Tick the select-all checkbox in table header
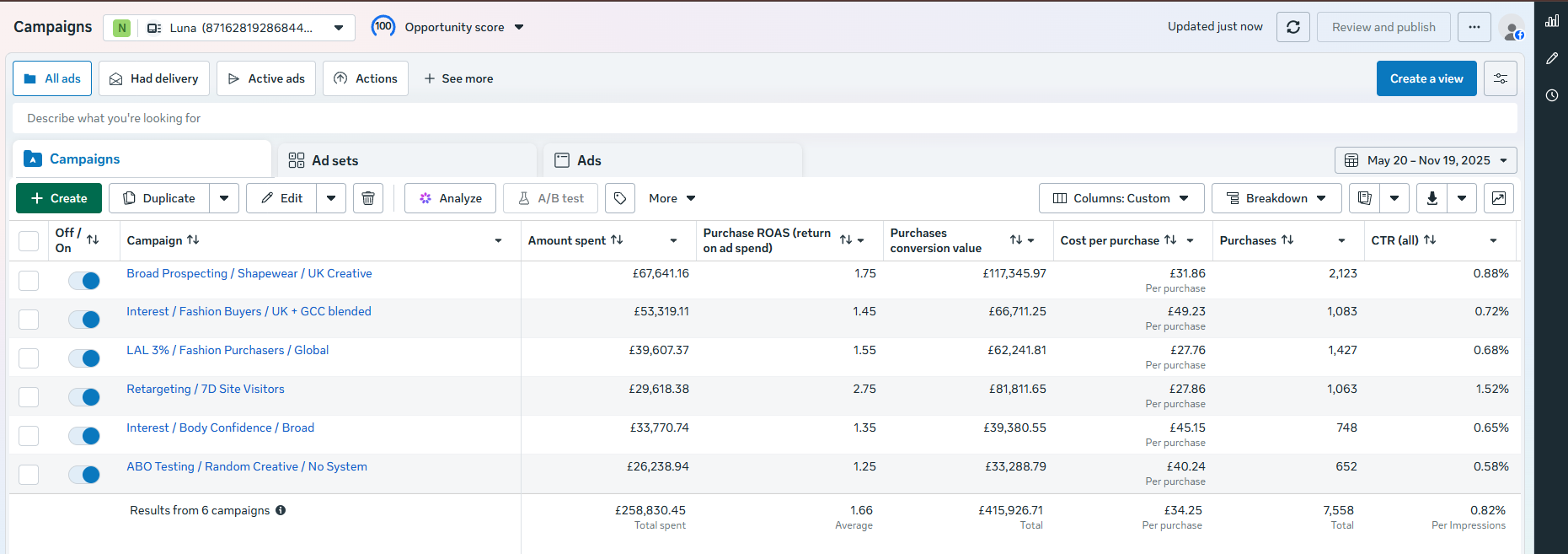Screen dimensions: 1568x554 pos(29,241)
